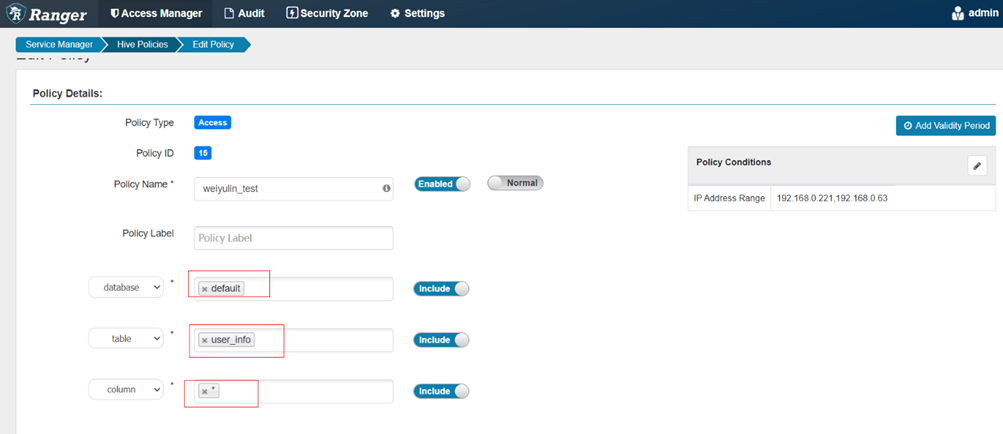1003x434 pixels.
Task: Open the column resource type dropdown
Action: point(126,391)
